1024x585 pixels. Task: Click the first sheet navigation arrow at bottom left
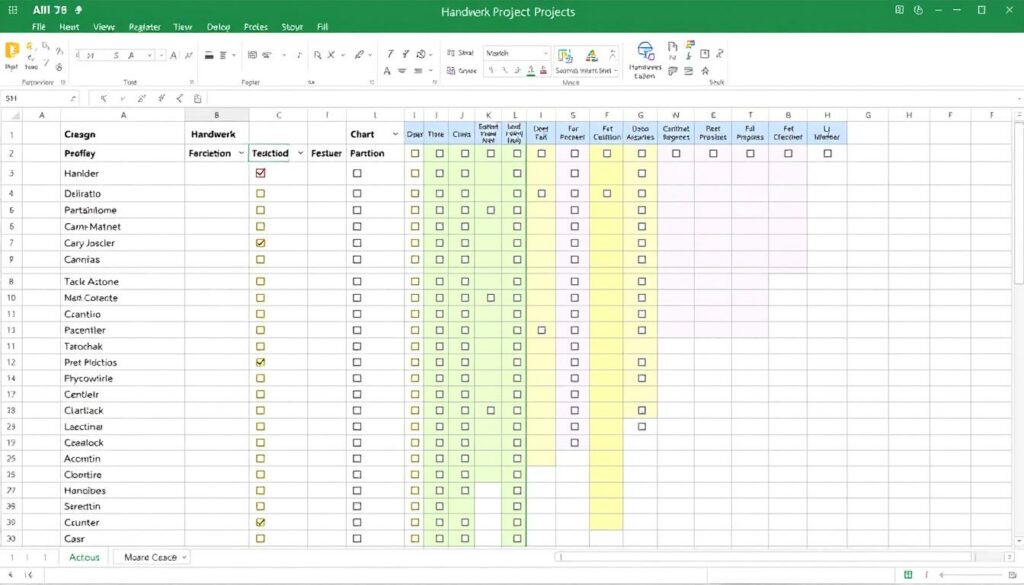[x=12, y=557]
